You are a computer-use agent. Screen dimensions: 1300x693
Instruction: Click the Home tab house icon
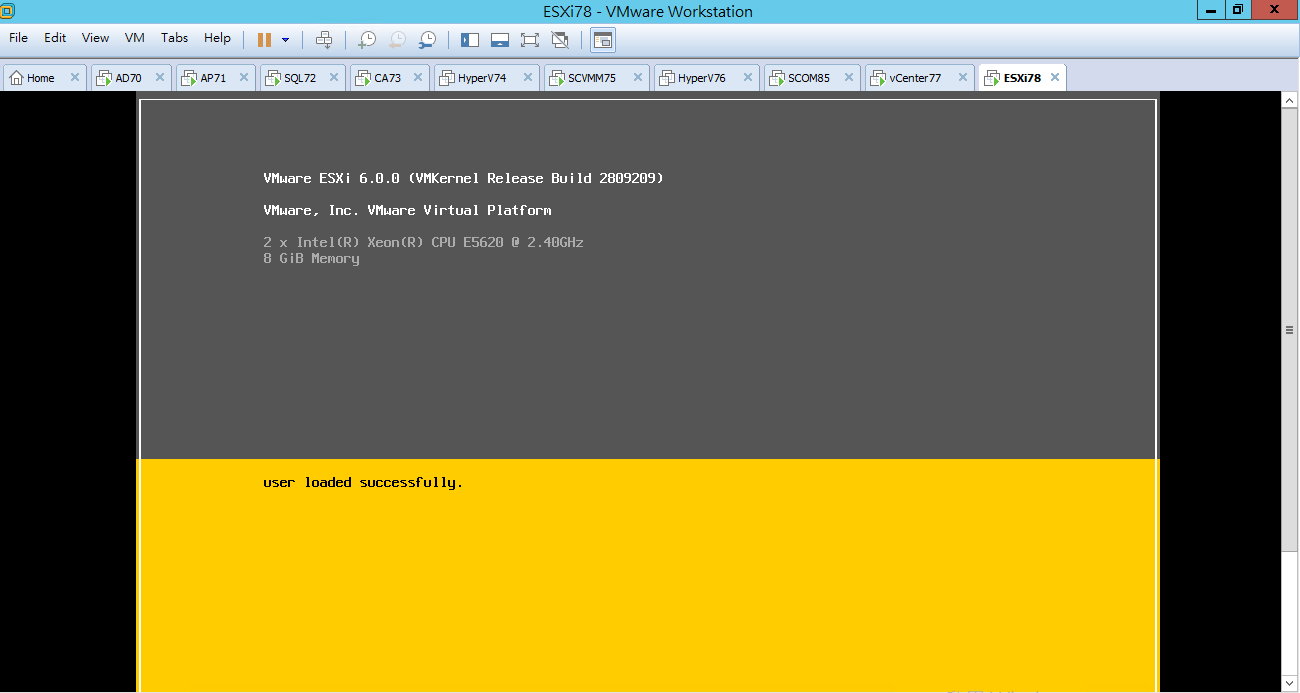pos(17,78)
